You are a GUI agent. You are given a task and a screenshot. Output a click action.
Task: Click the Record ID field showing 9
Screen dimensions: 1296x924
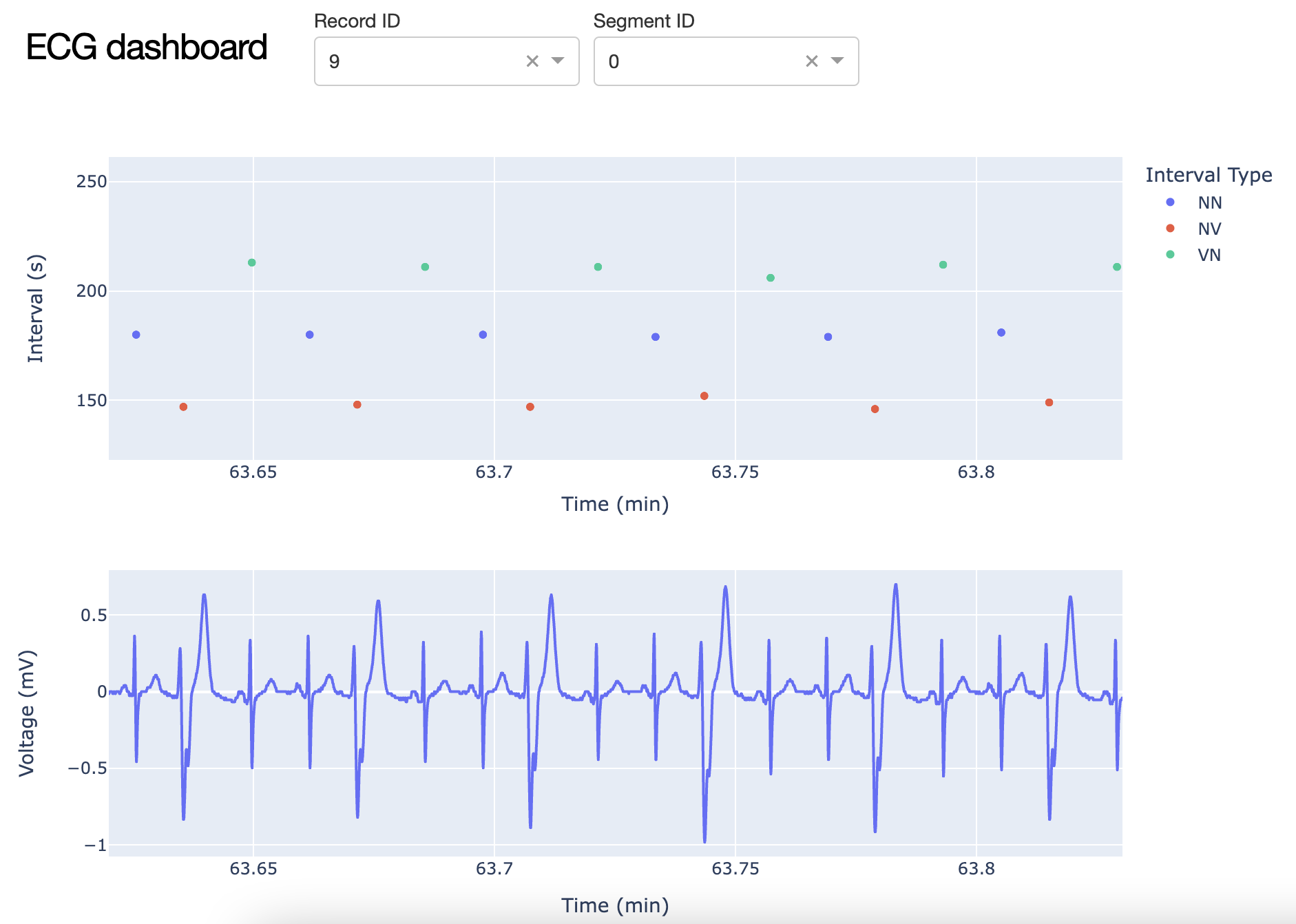point(446,61)
